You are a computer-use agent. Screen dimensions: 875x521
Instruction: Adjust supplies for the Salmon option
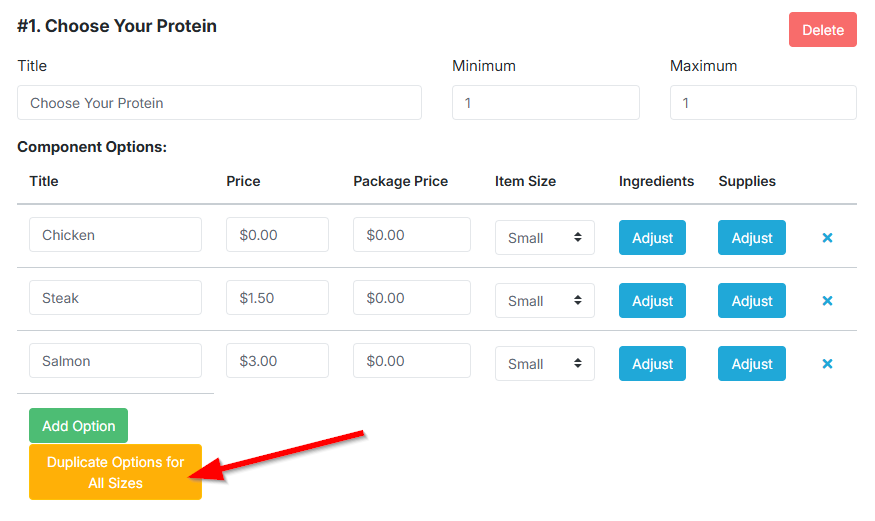[752, 364]
